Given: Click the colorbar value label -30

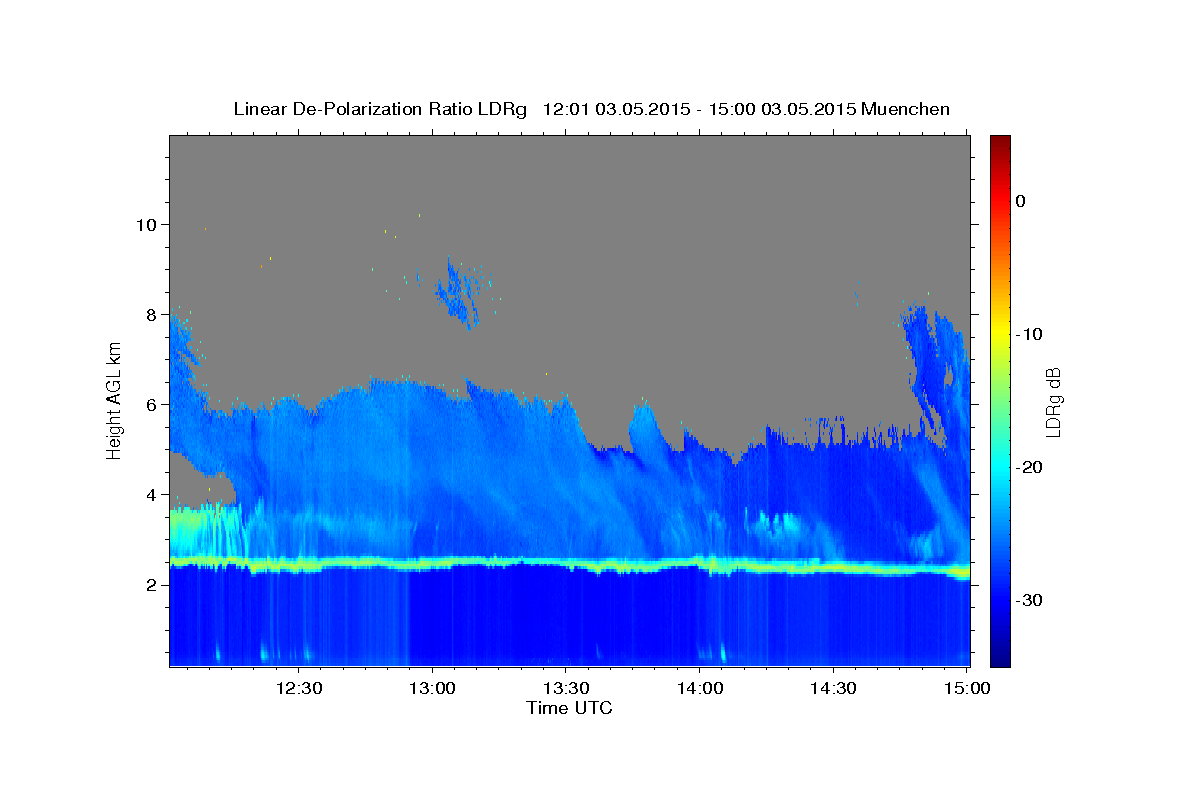Looking at the screenshot, I should click(1030, 600).
